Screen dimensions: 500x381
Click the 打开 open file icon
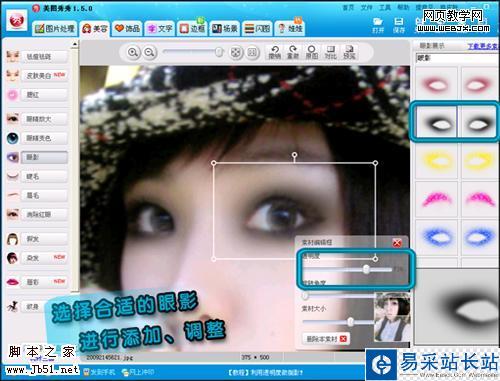click(x=378, y=25)
